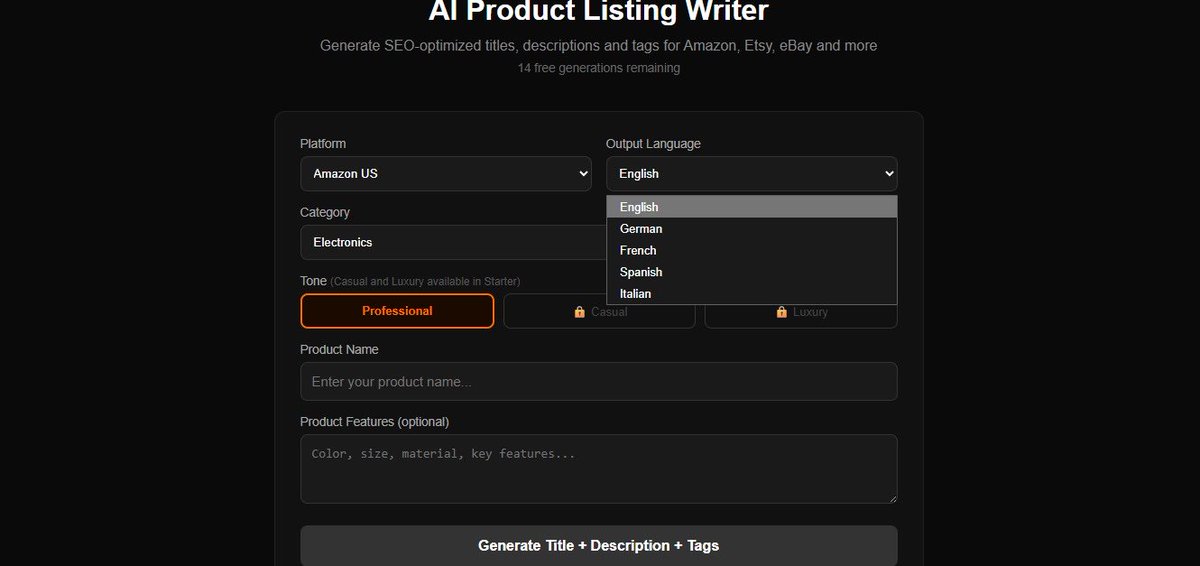
Task: Click the '14 free generations remaining' text
Action: pyautogui.click(x=599, y=68)
